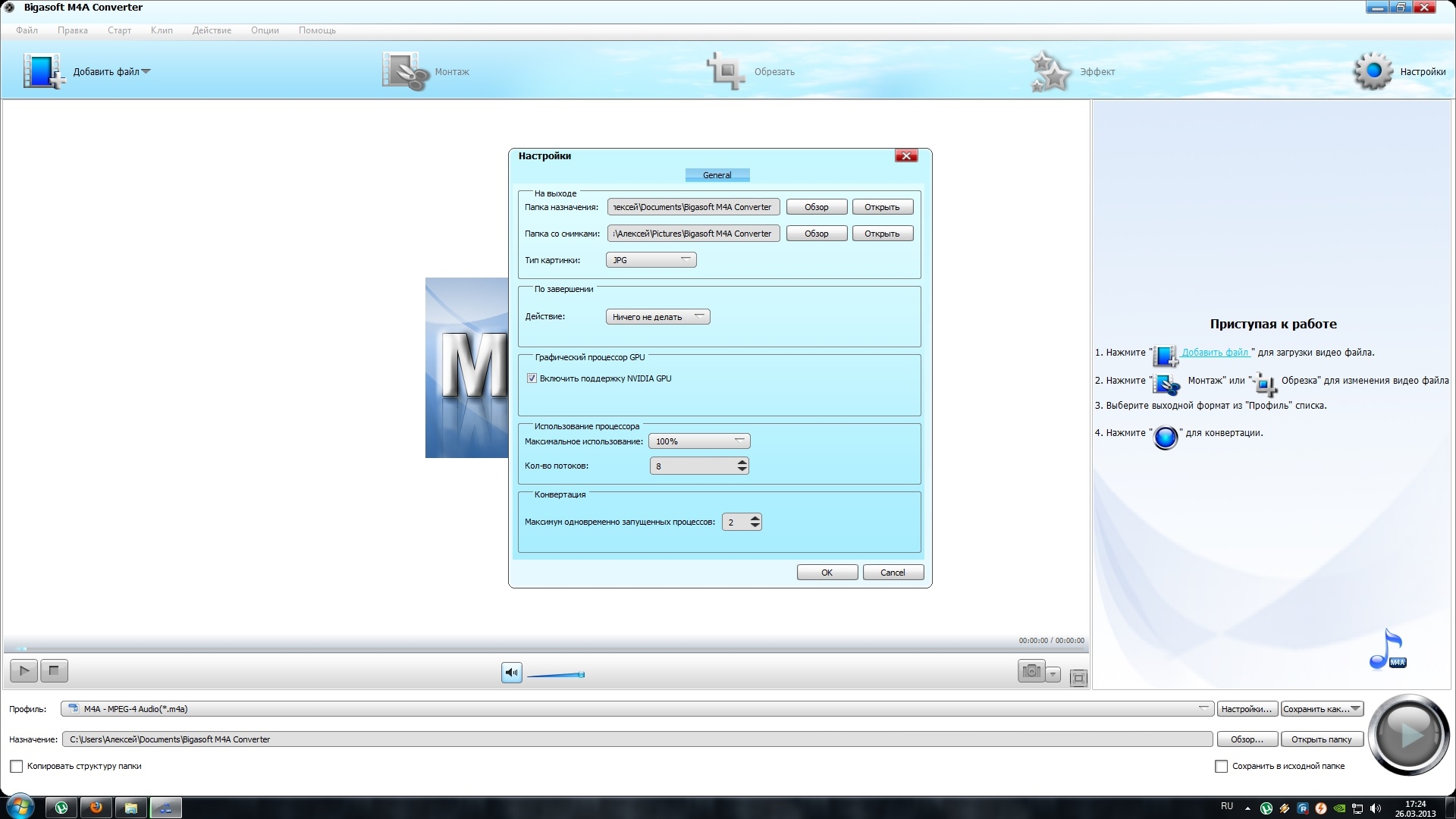Click the Add File film icon
Image resolution: width=1456 pixels, height=819 pixels.
tap(42, 71)
